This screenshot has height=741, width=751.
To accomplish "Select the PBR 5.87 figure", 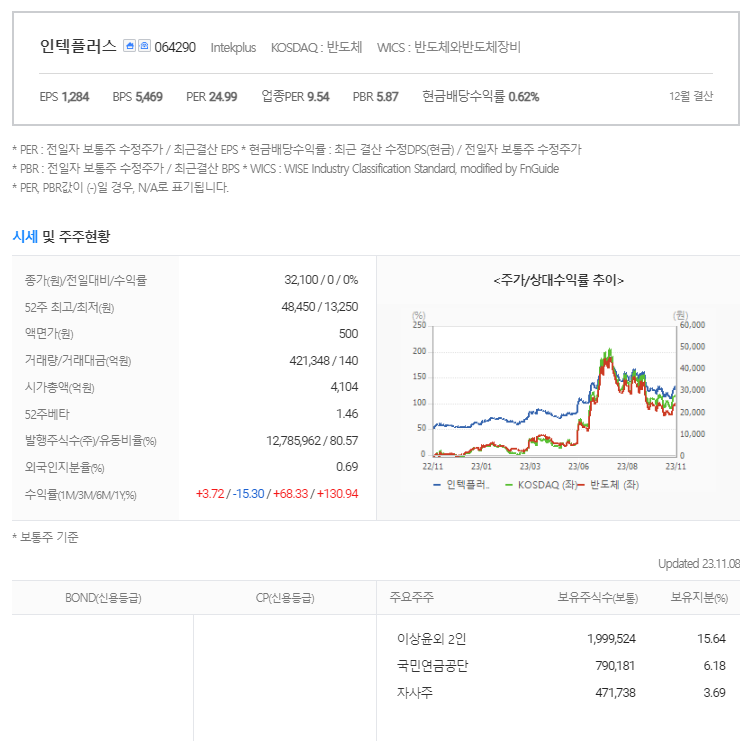I will pos(376,97).
